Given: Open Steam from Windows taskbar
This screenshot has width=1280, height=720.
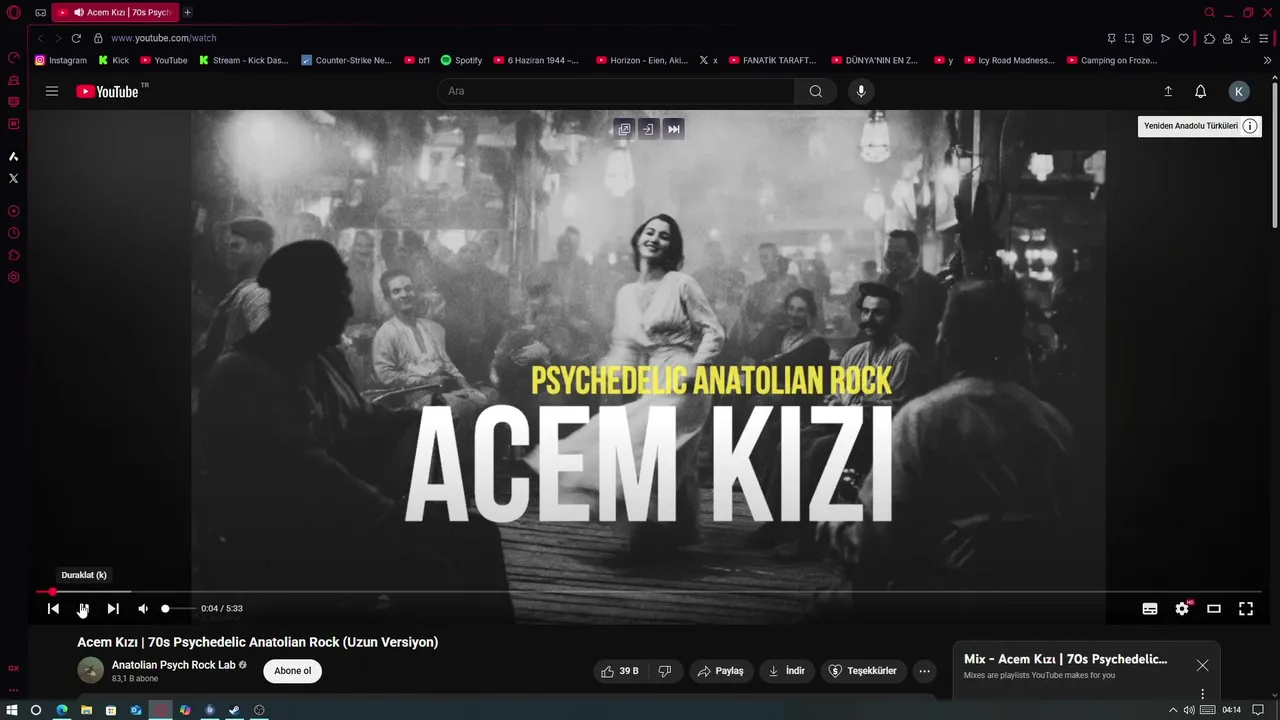Looking at the screenshot, I should [x=234, y=710].
